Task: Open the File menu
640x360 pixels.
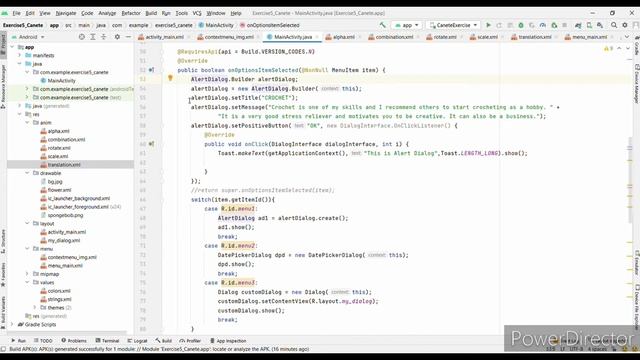Action: tap(16, 13)
